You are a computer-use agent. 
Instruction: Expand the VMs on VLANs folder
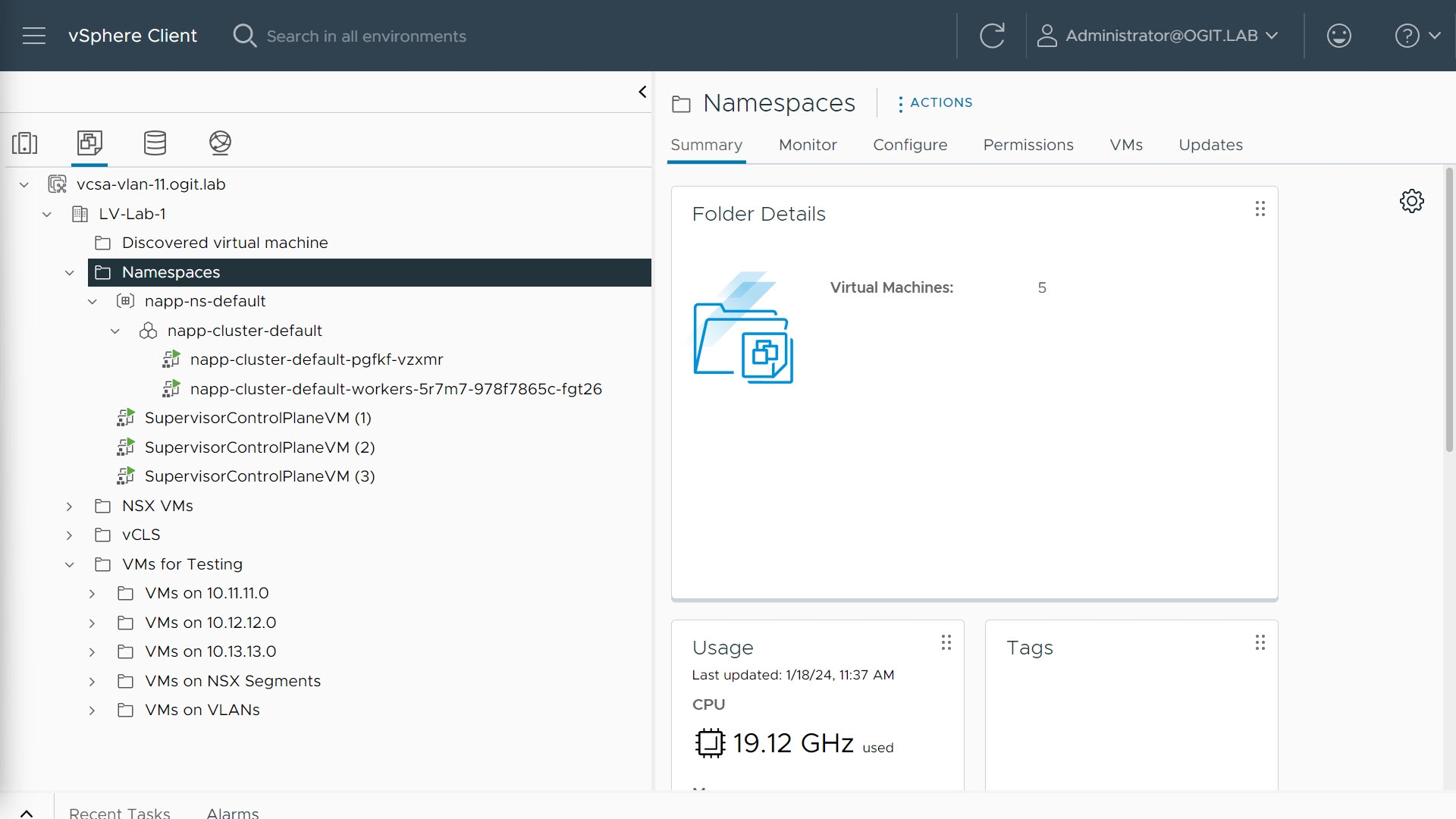(x=93, y=711)
